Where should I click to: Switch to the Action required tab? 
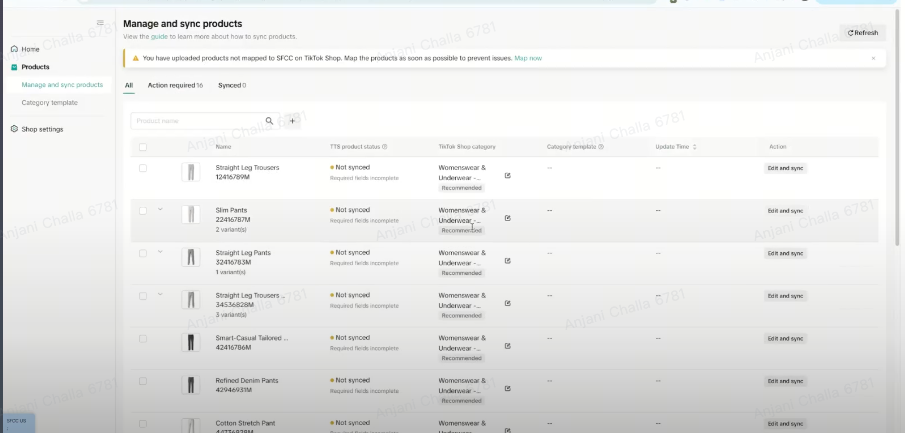pos(174,86)
